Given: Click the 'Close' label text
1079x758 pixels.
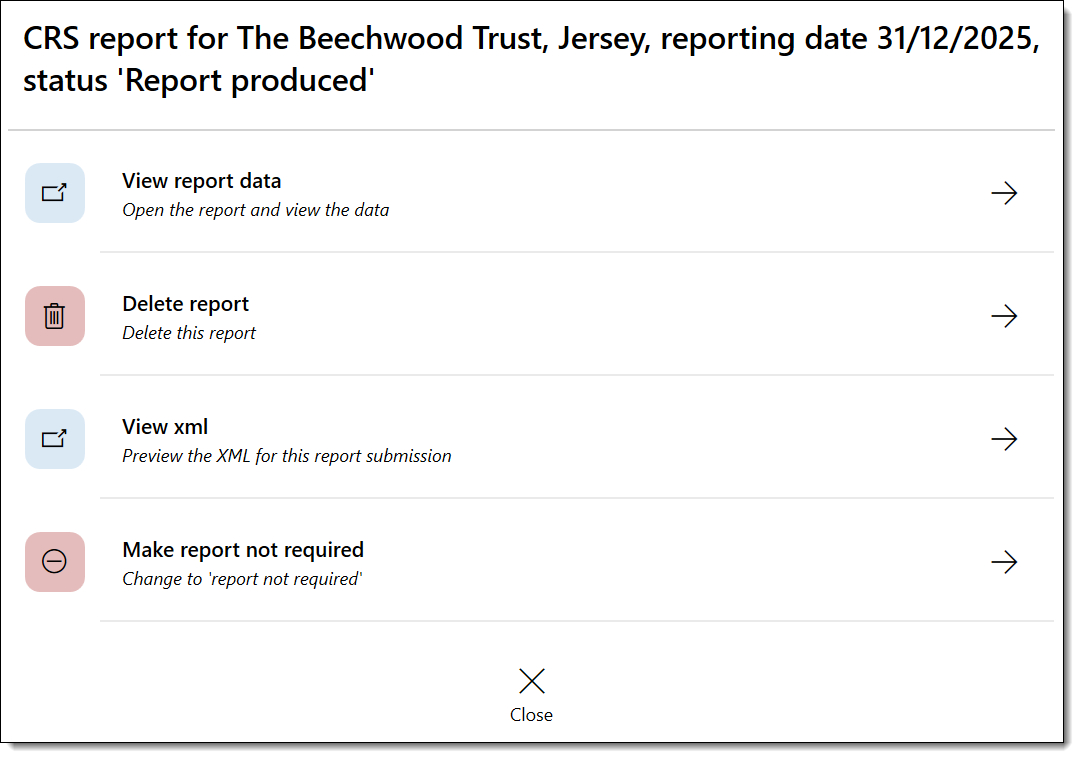Looking at the screenshot, I should [x=531, y=714].
